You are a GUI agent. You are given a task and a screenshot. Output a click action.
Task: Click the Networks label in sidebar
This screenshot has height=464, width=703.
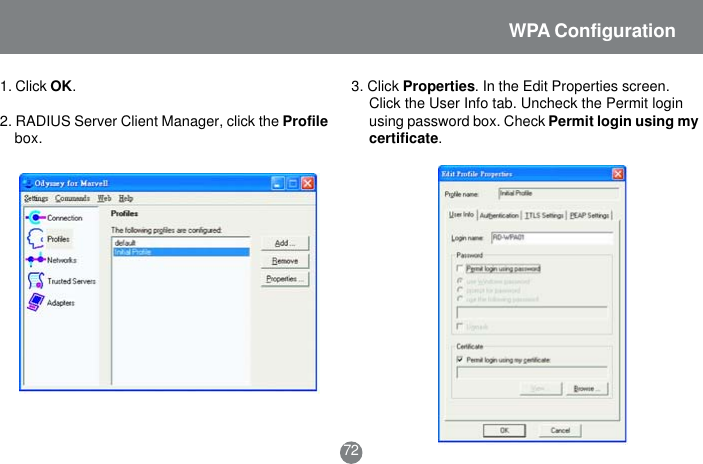click(x=62, y=260)
